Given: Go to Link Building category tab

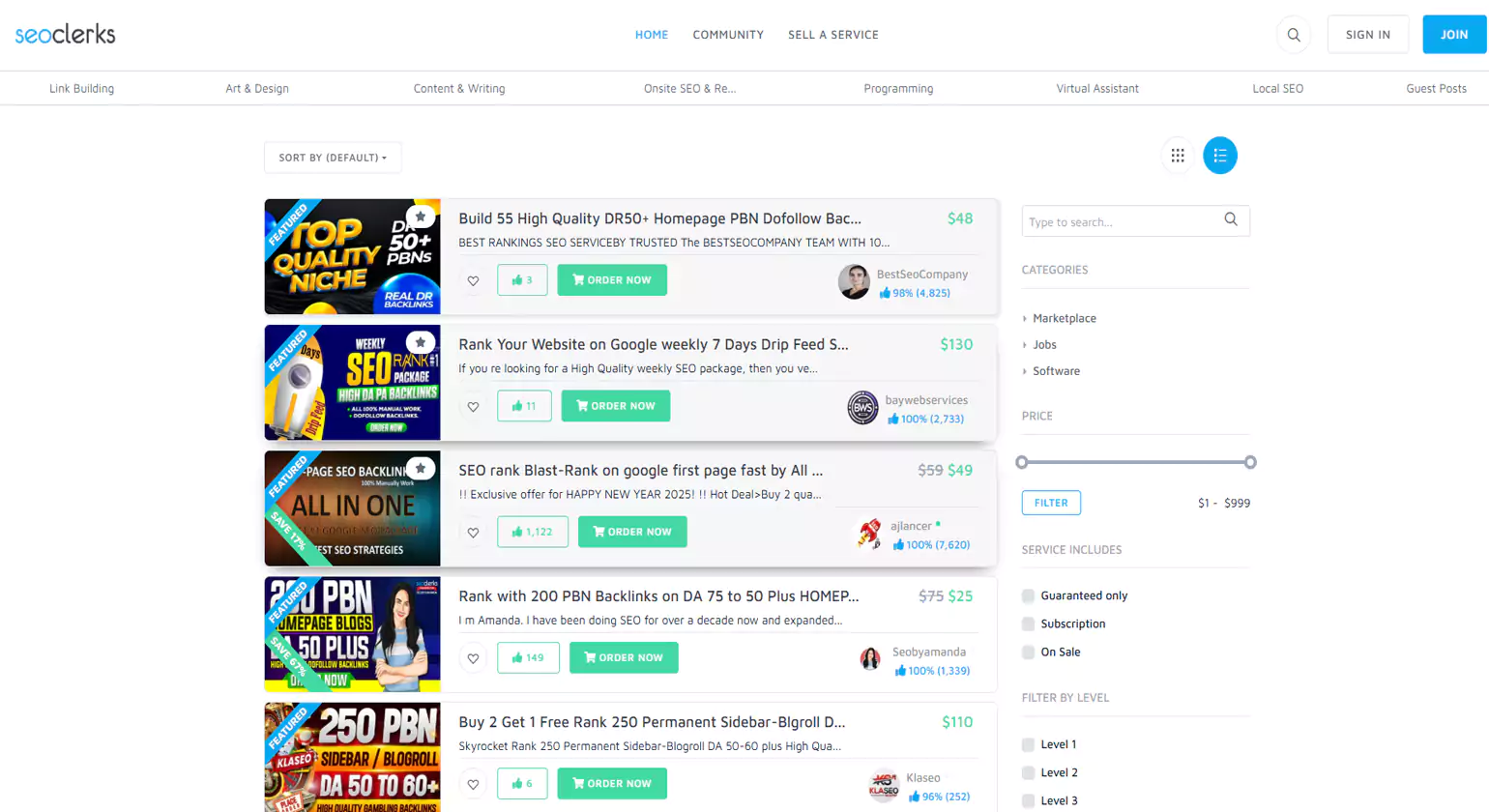Looking at the screenshot, I should coord(81,88).
